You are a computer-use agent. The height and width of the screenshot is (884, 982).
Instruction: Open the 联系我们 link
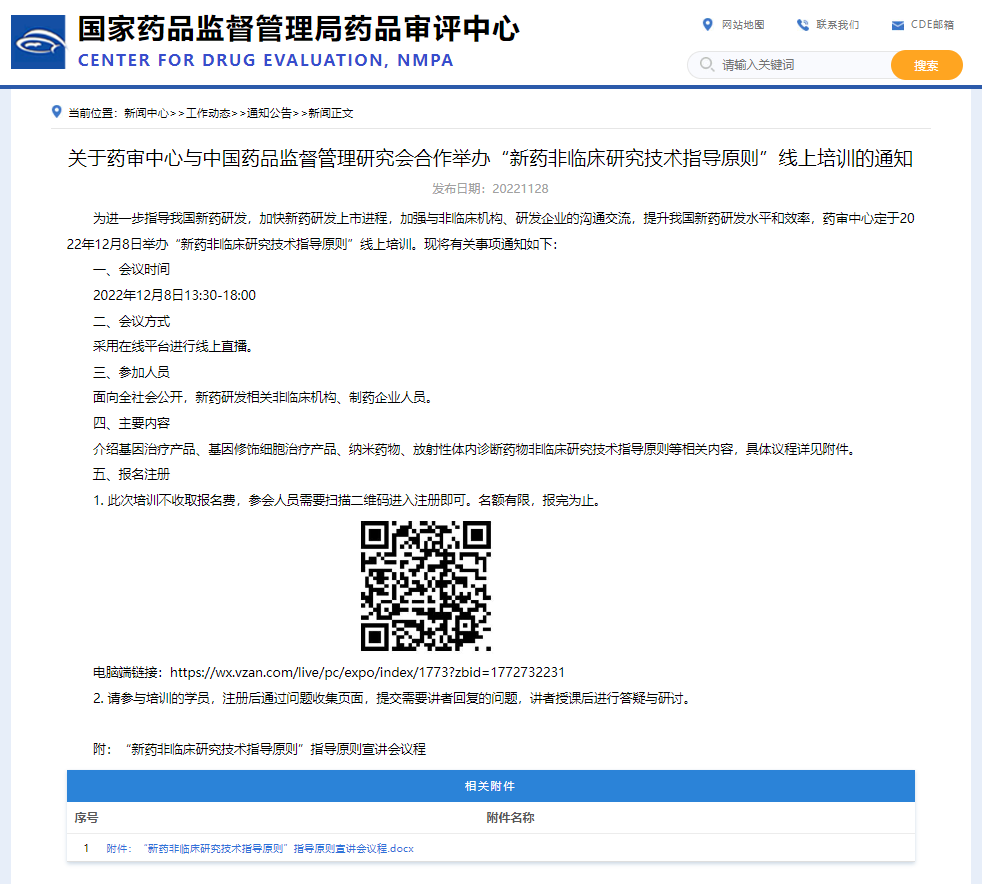(837, 24)
